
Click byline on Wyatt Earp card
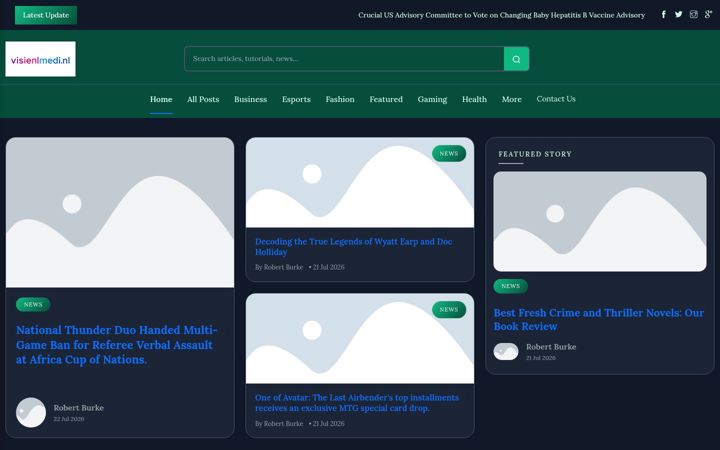[279, 267]
